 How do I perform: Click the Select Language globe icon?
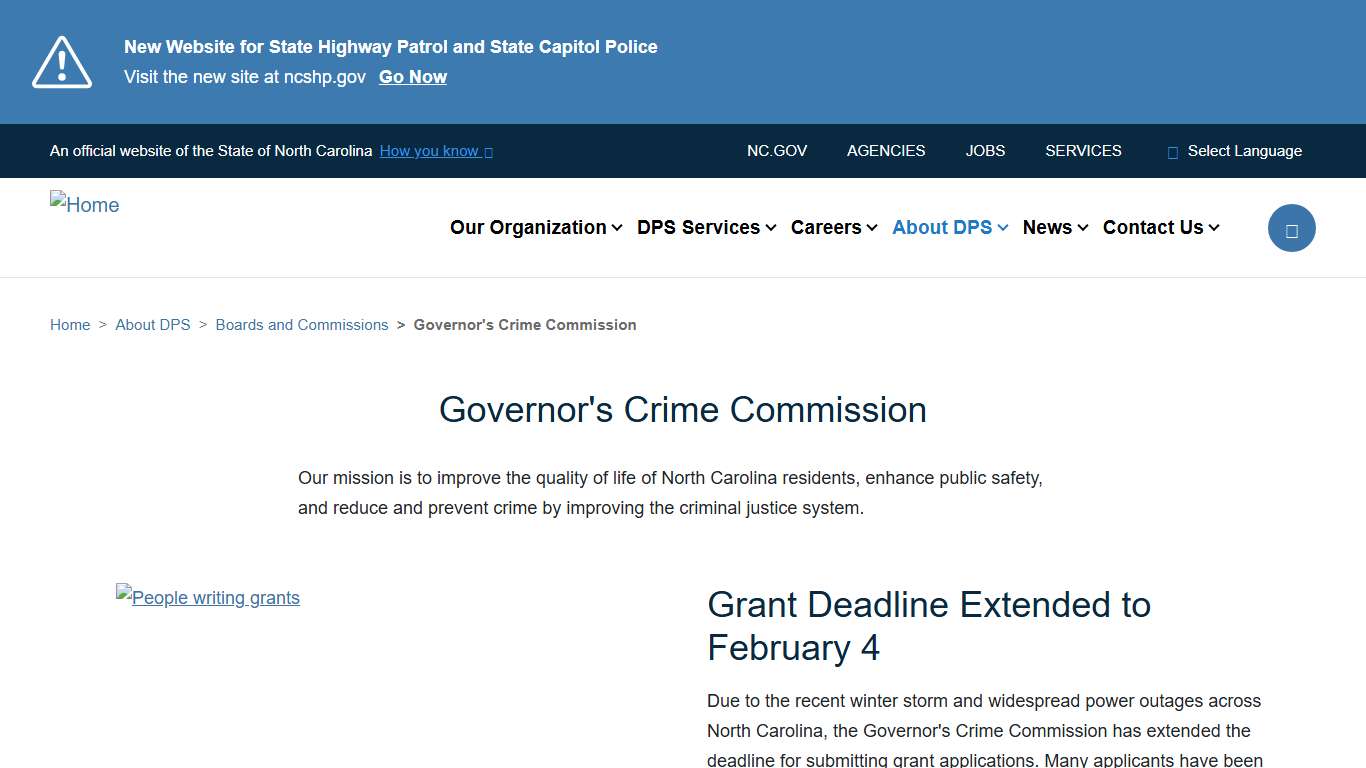[x=1171, y=151]
